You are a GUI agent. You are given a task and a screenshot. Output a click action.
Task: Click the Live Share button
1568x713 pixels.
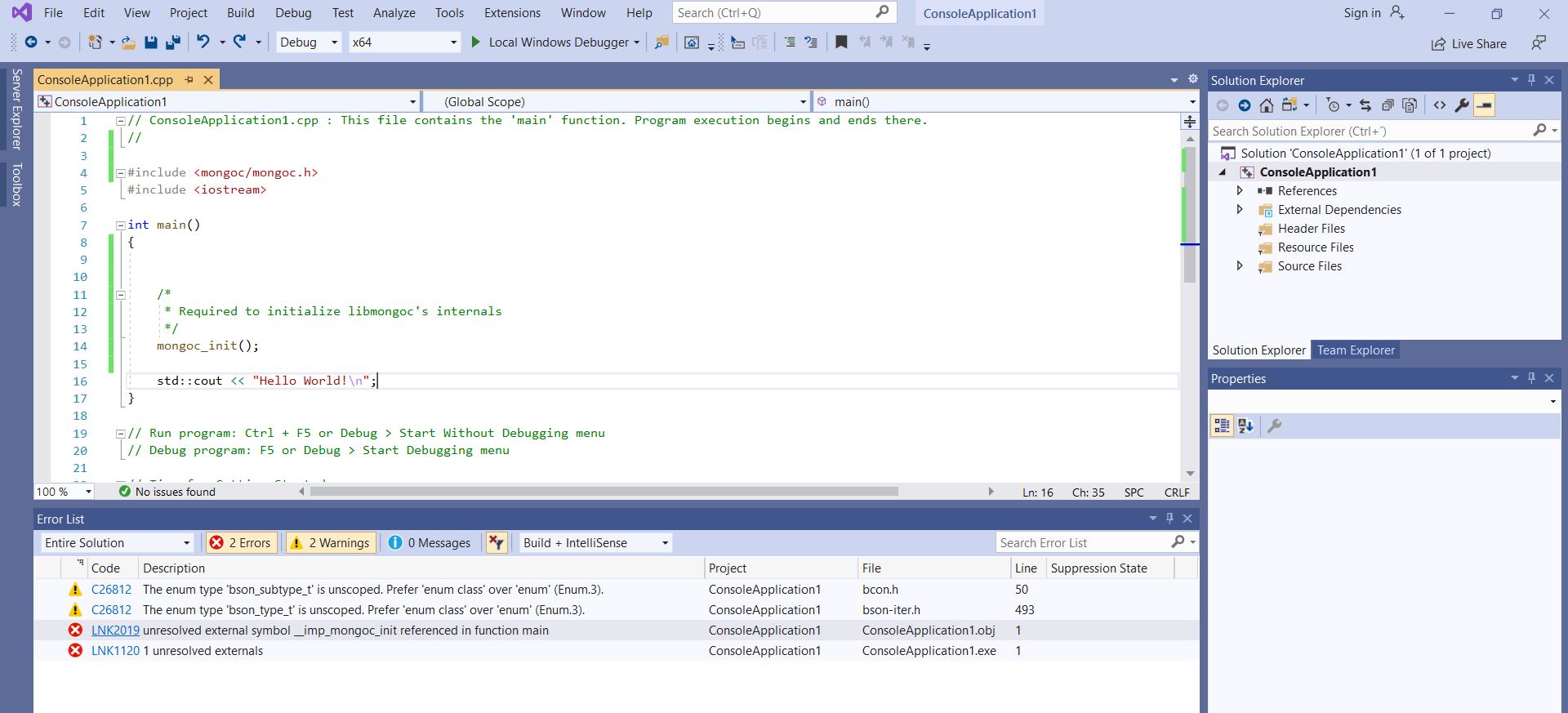[x=1469, y=44]
